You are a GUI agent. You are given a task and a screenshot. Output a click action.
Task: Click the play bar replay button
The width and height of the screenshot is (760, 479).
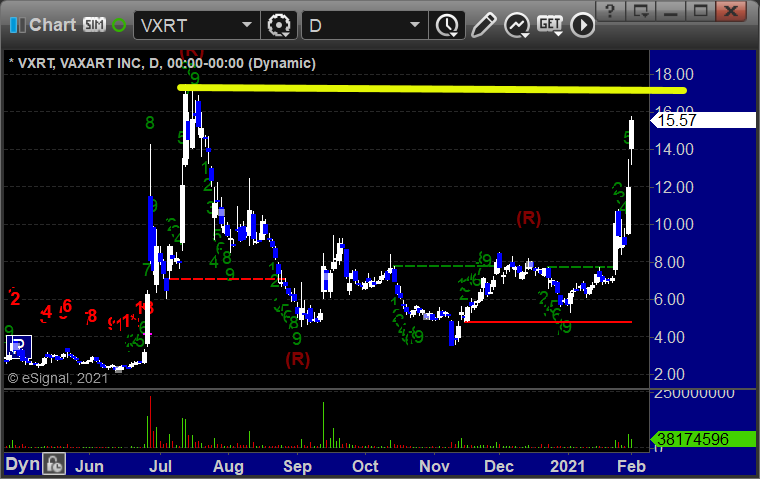coord(582,25)
